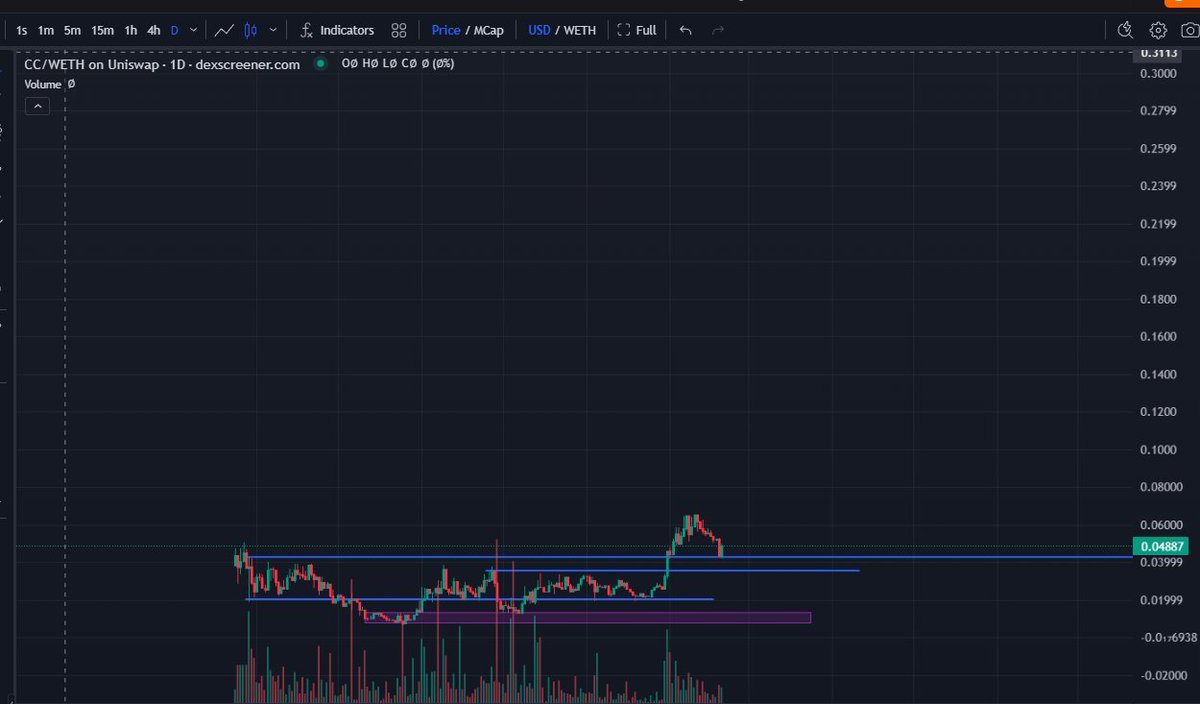Click the current price label 0.04887
This screenshot has width=1200, height=704.
1162,546
